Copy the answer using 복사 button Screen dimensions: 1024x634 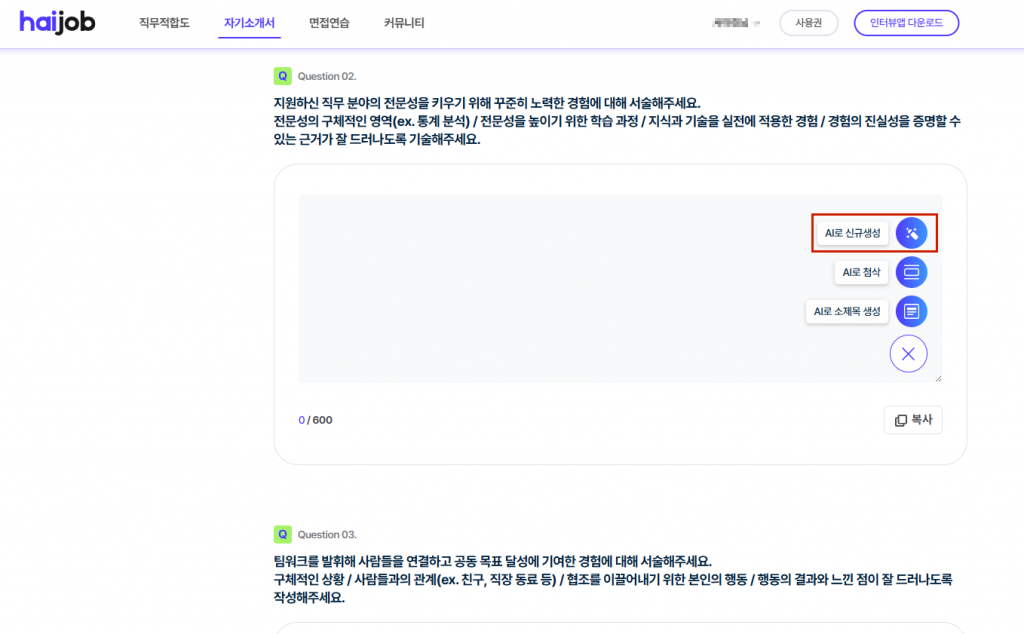tap(913, 420)
